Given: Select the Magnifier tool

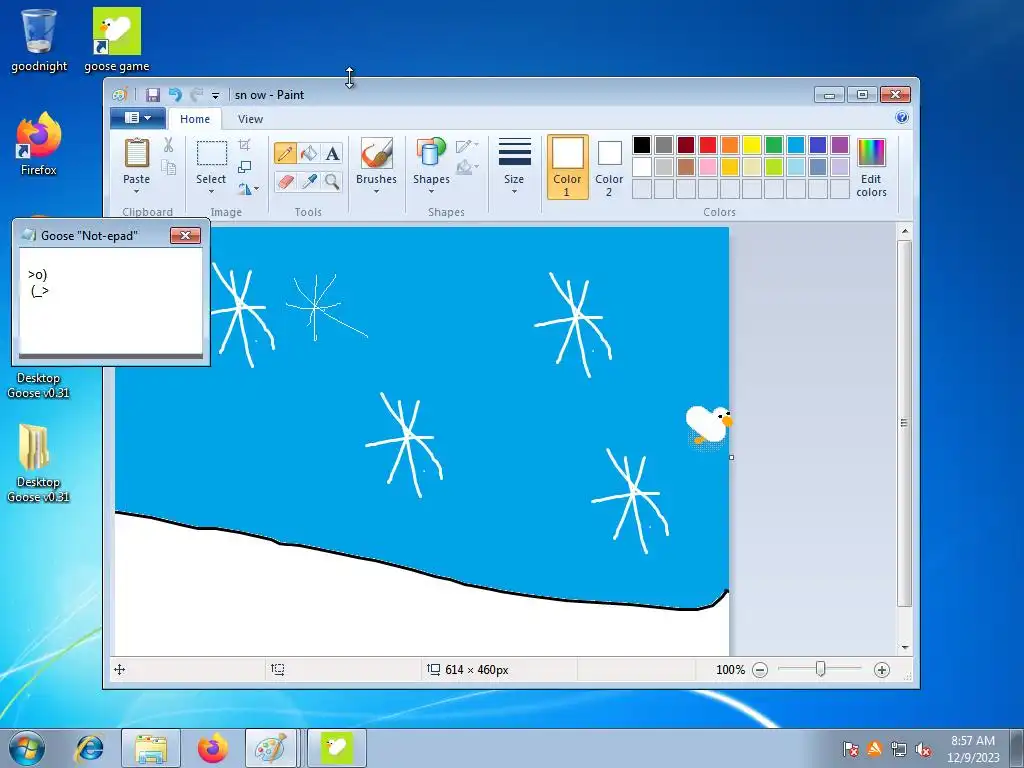Looking at the screenshot, I should [x=332, y=181].
